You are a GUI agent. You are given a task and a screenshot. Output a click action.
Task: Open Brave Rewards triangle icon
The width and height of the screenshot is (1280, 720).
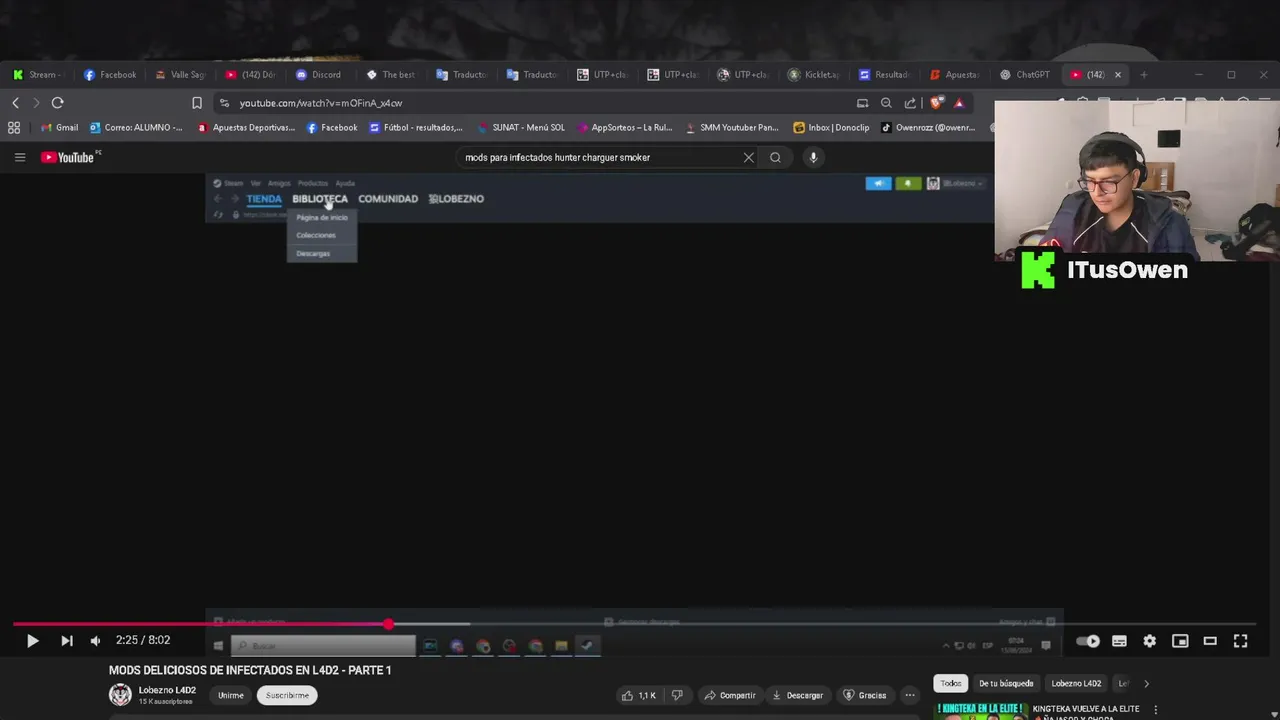[959, 103]
